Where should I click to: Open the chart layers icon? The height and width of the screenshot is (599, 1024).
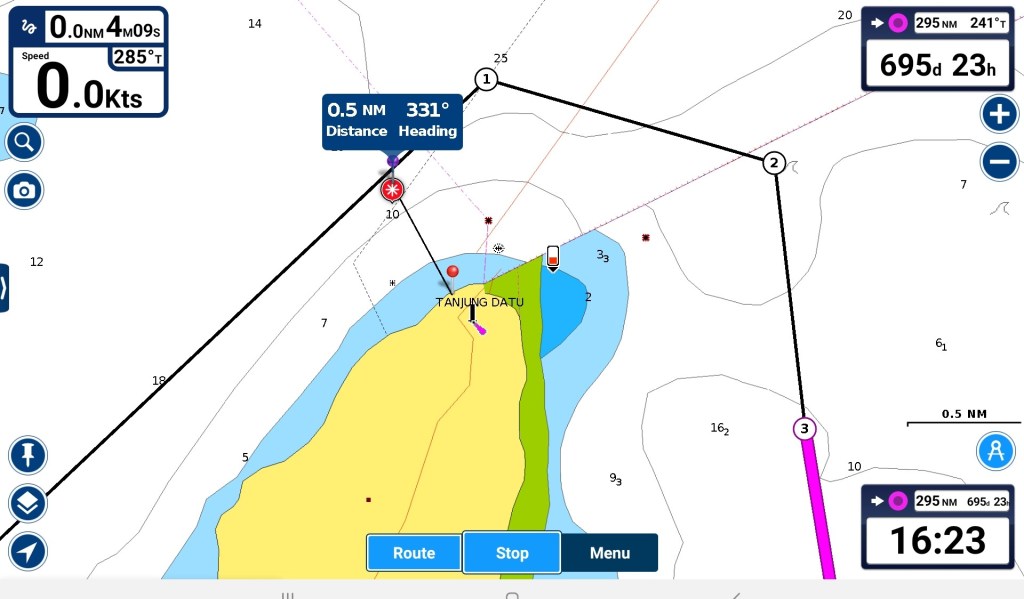pos(27,503)
